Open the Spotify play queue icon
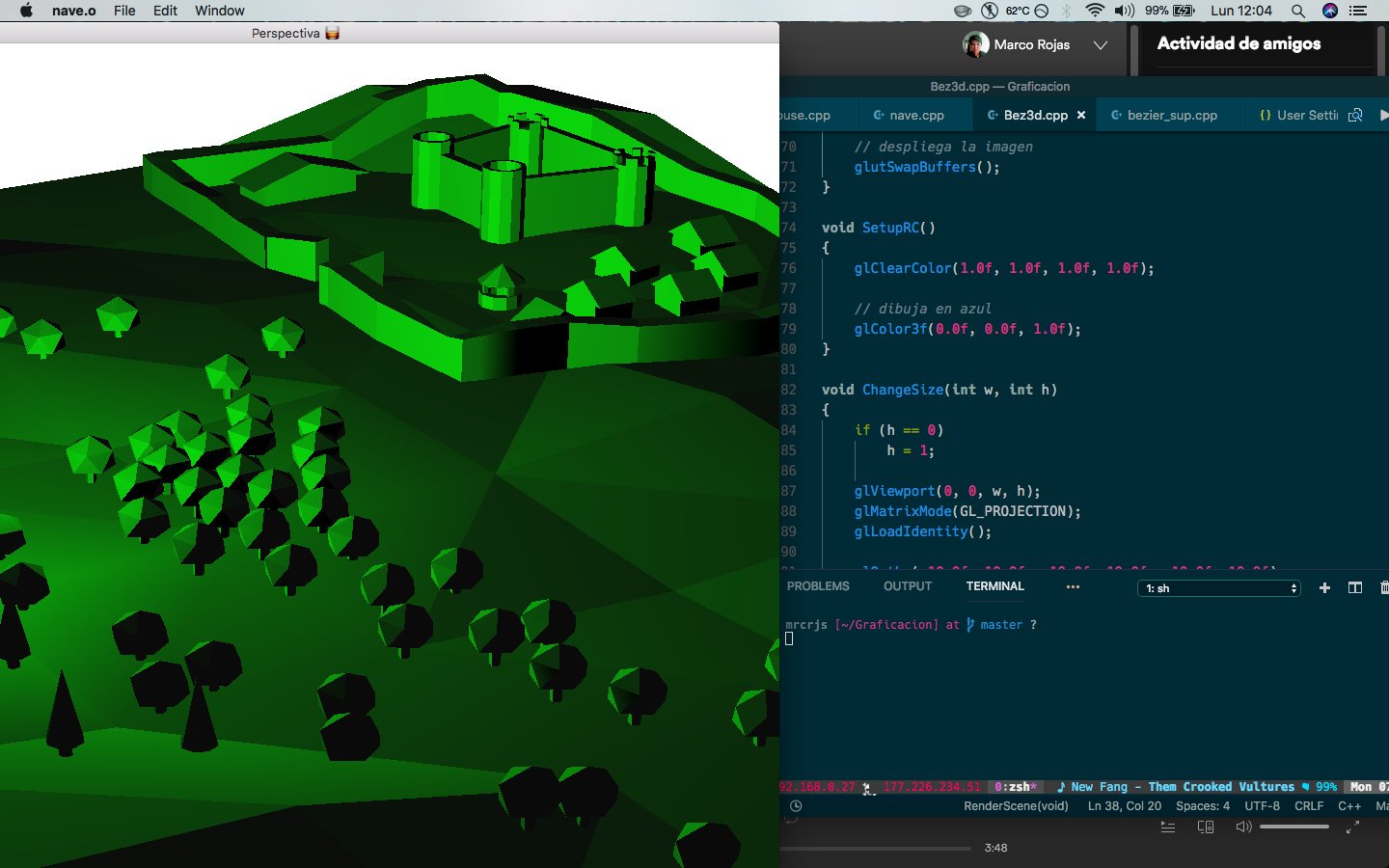The image size is (1389, 868). [1167, 827]
